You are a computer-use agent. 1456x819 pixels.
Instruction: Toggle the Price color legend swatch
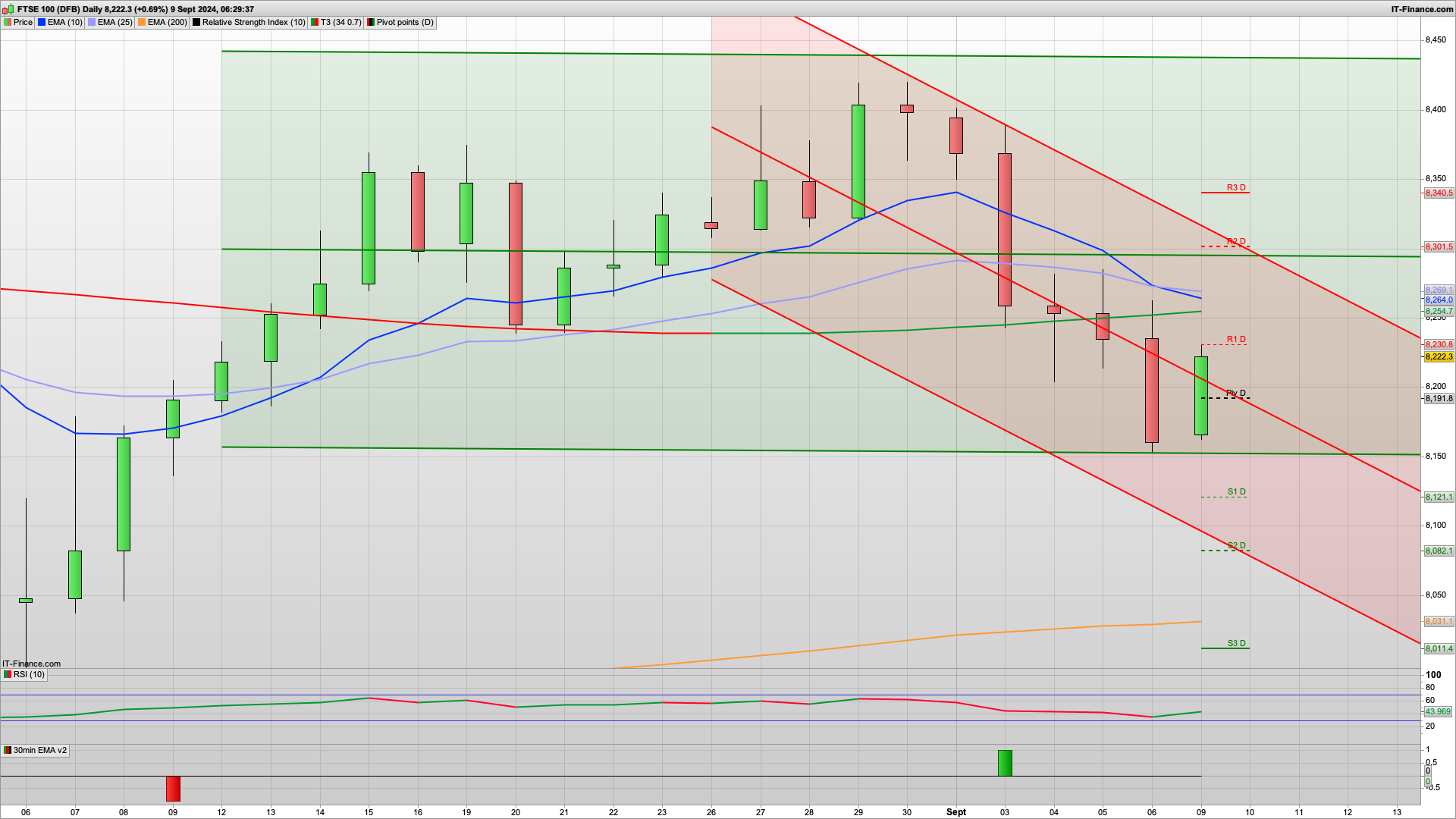[x=8, y=22]
